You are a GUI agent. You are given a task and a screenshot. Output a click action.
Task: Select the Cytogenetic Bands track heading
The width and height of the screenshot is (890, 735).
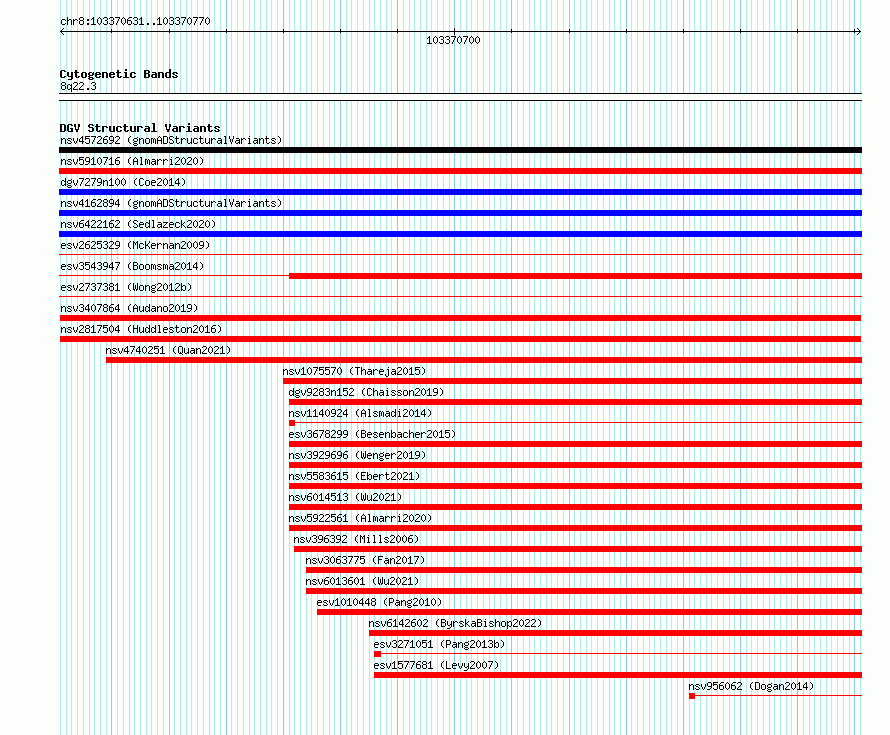[119, 74]
